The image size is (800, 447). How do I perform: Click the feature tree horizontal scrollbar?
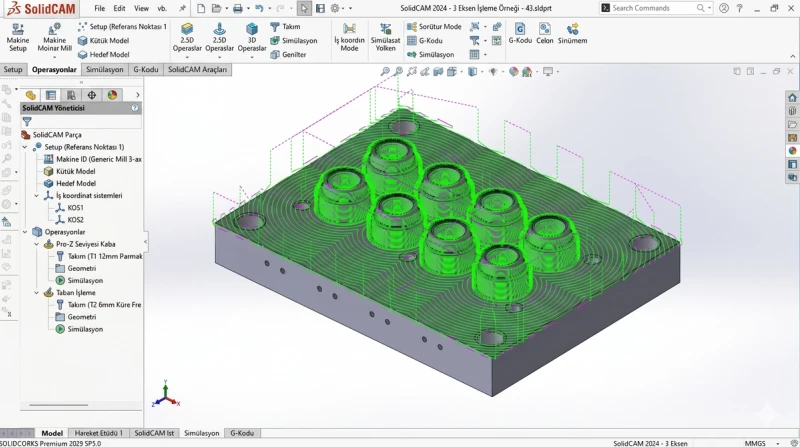[x=59, y=405]
